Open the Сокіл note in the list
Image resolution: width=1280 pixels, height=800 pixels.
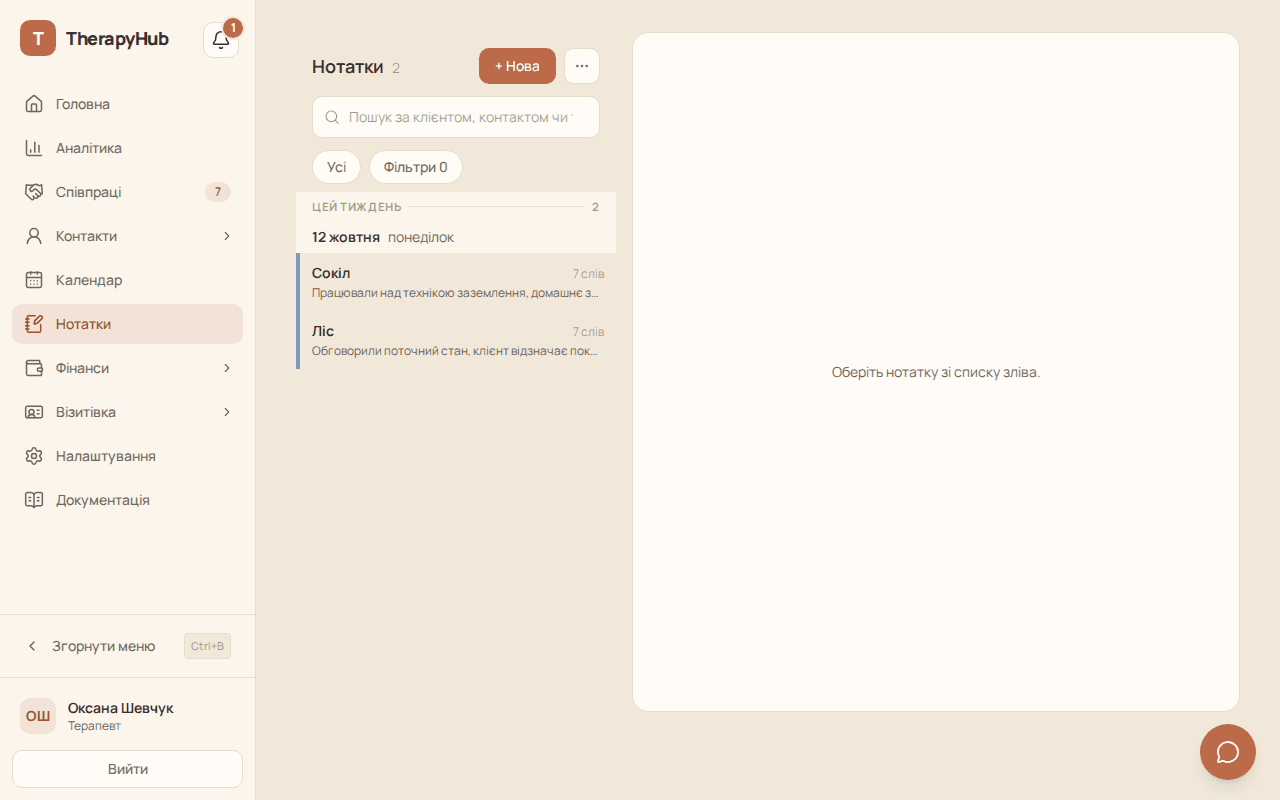click(x=456, y=282)
